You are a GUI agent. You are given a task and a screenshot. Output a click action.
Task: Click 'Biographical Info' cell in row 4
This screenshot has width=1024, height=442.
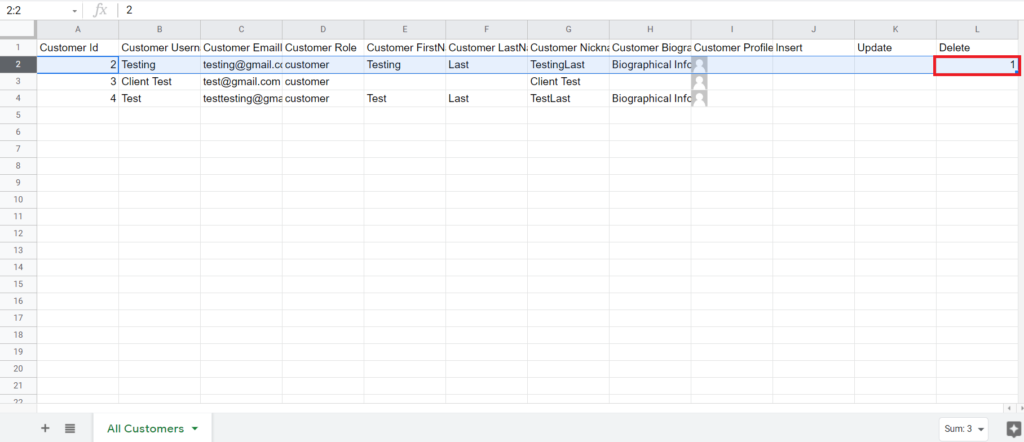[x=650, y=99]
